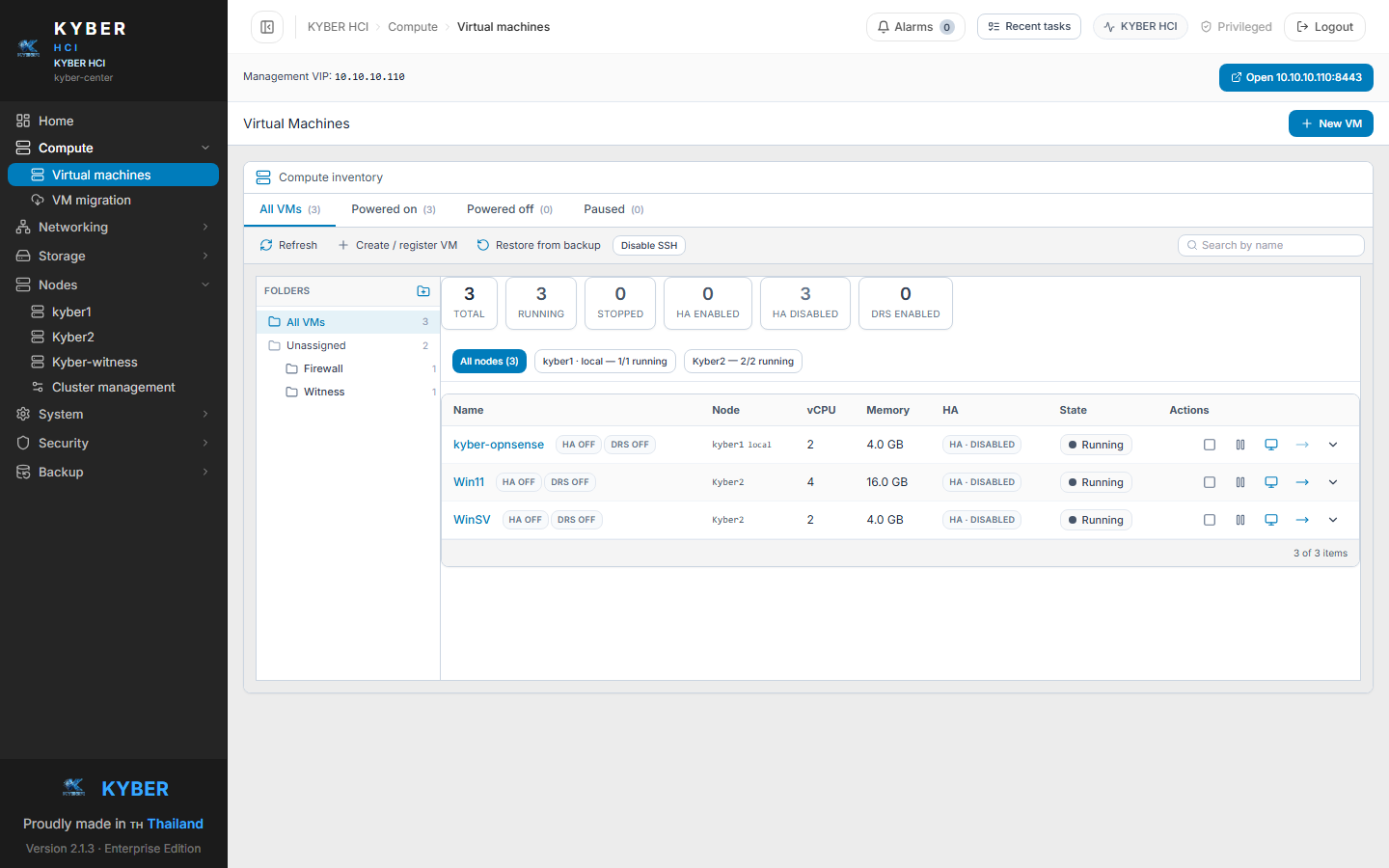Screen dimensions: 1389x868
Task: Expand actions for Win11 row
Action: (1333, 482)
